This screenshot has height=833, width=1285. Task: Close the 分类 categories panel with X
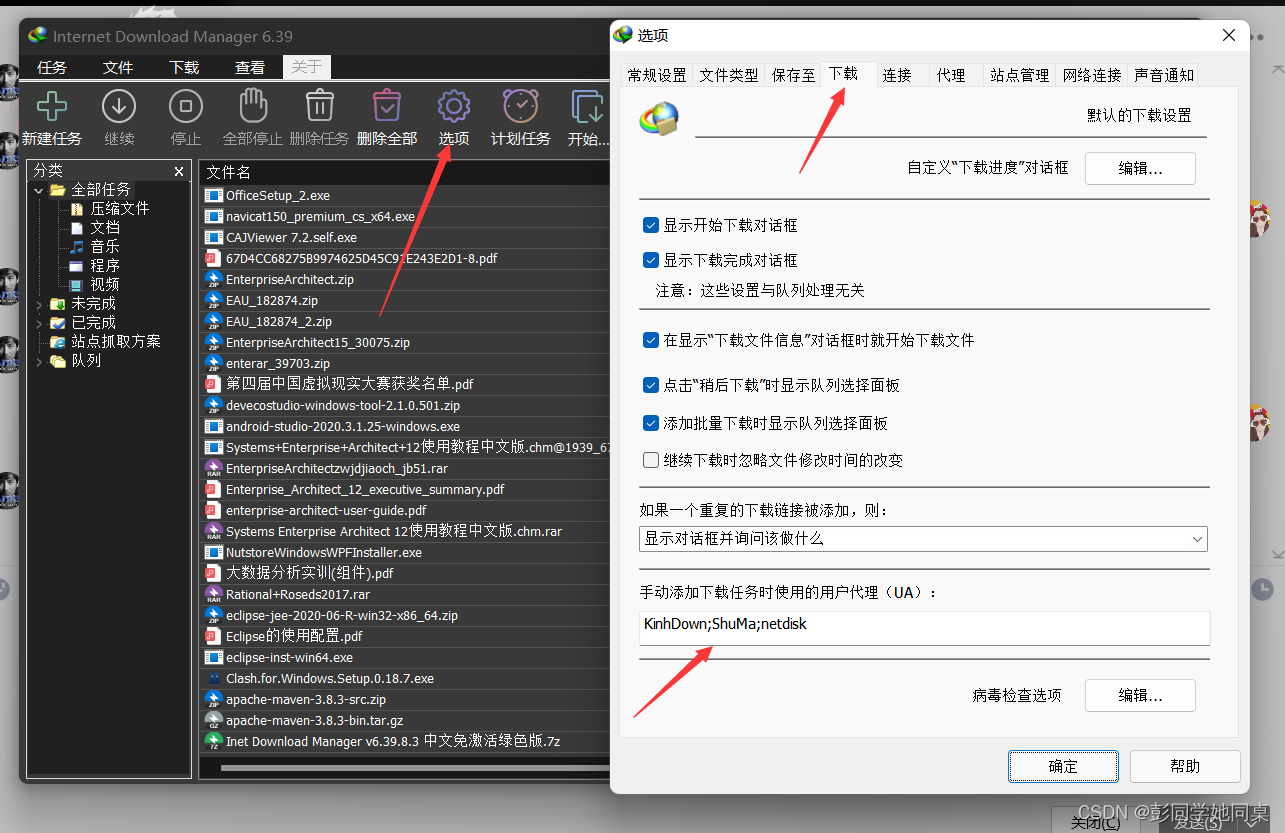tap(179, 172)
